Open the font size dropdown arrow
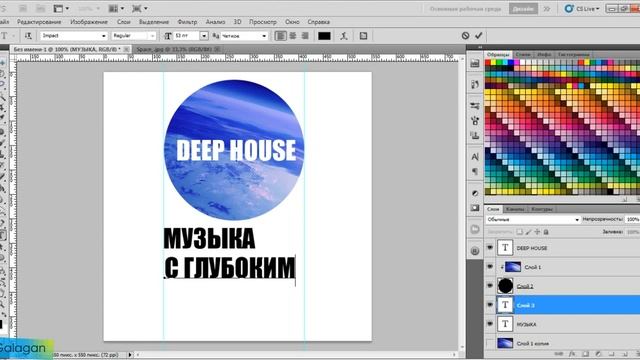Screen dimensions: 640x360 (x=204, y=36)
